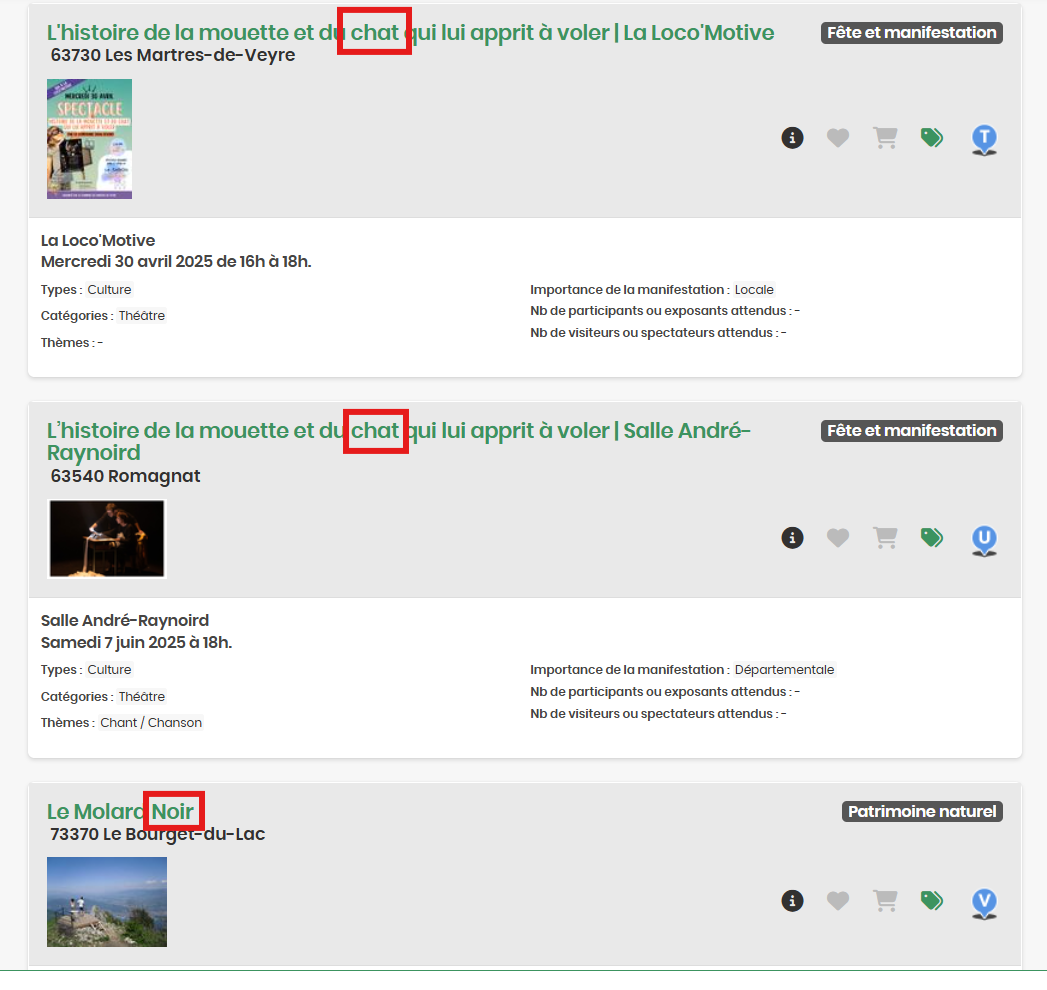Image resolution: width=1047 pixels, height=990 pixels.
Task: Open green tags icon for Le Molard Noir
Action: click(x=931, y=901)
